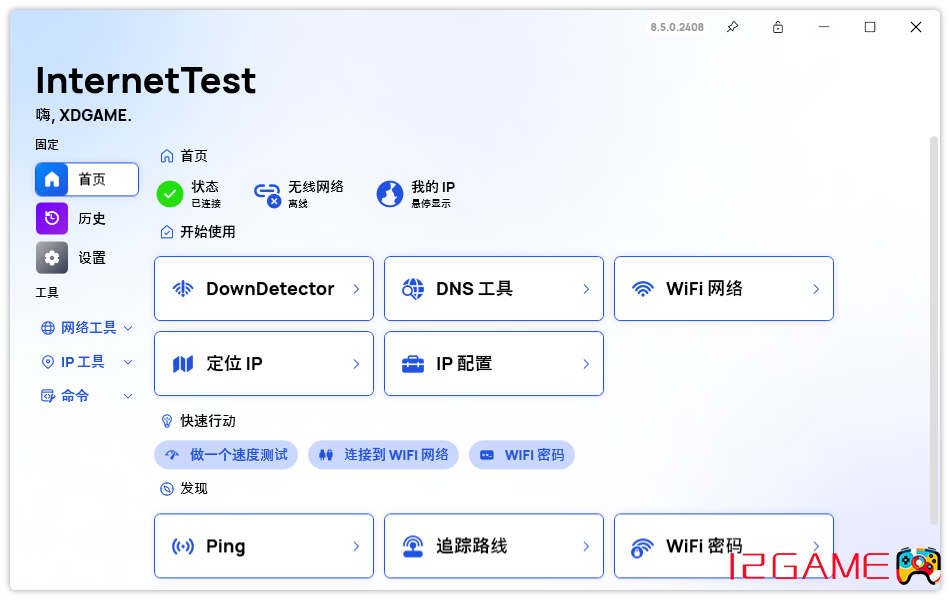950x600 pixels.
Task: Click the lock icon in title bar
Action: pos(778,27)
